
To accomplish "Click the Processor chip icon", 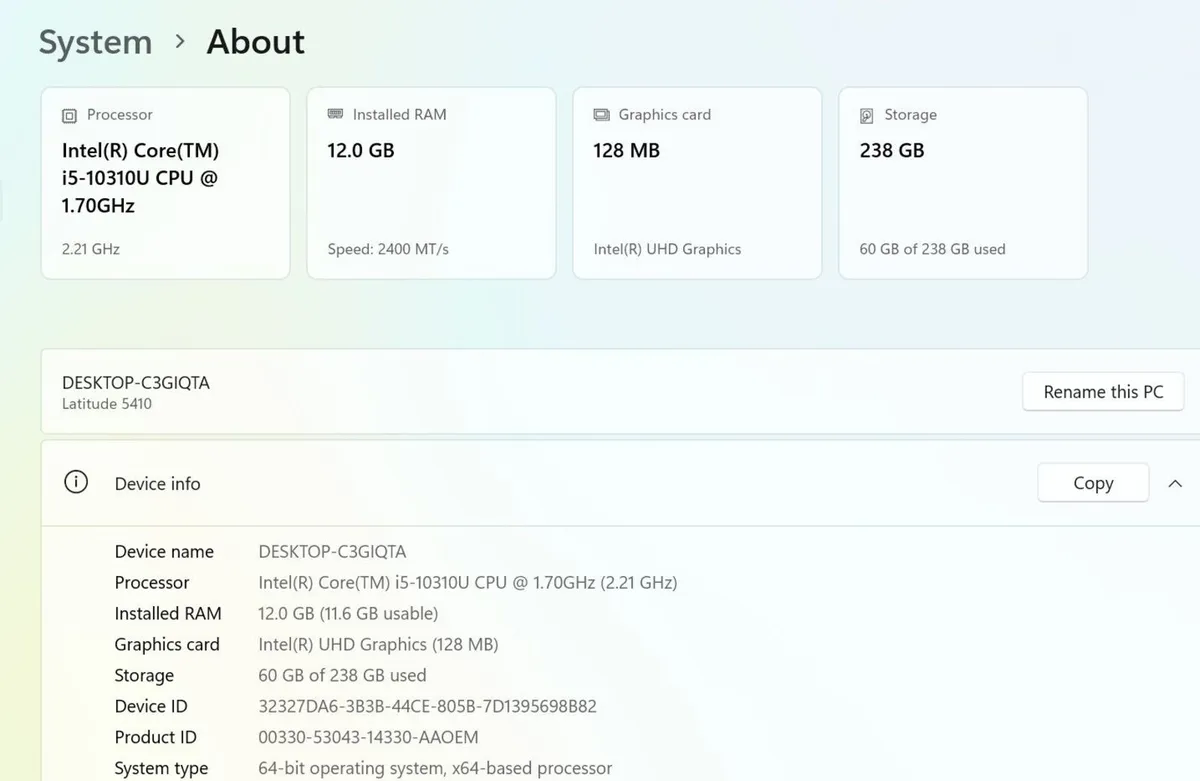I will coord(69,116).
